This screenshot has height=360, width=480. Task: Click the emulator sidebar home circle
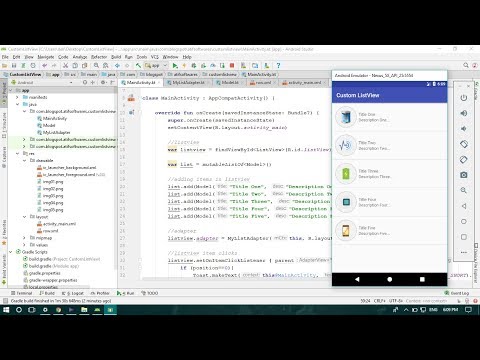click(464, 221)
